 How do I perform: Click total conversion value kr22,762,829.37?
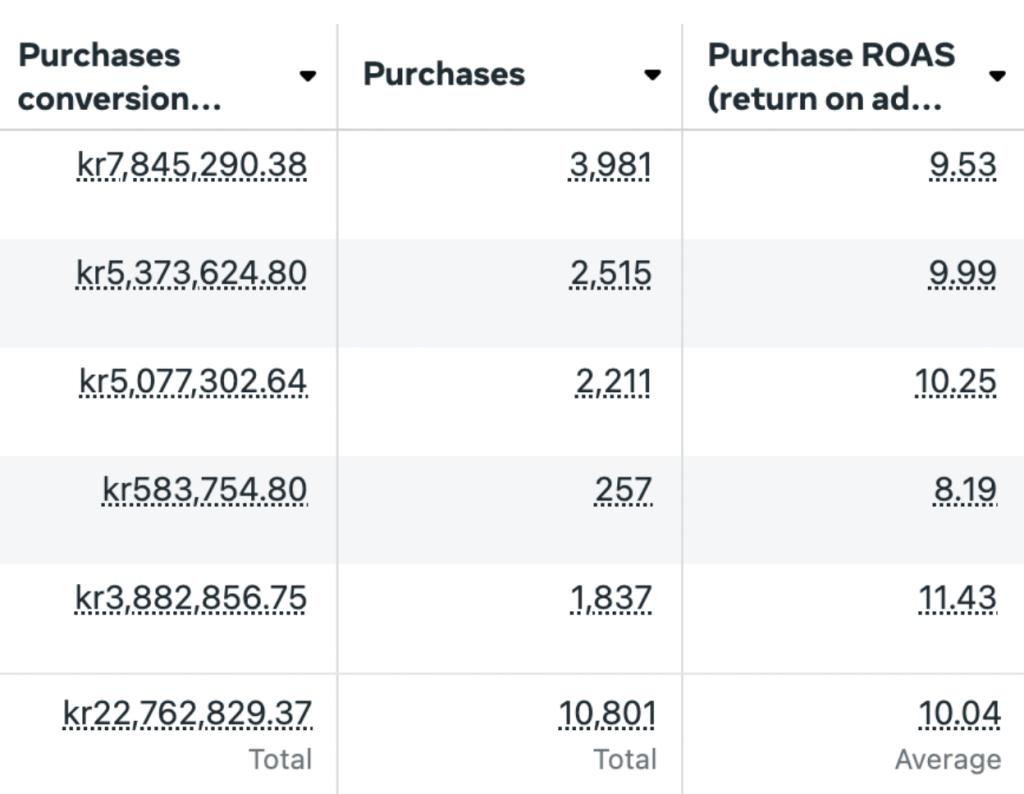click(x=187, y=713)
